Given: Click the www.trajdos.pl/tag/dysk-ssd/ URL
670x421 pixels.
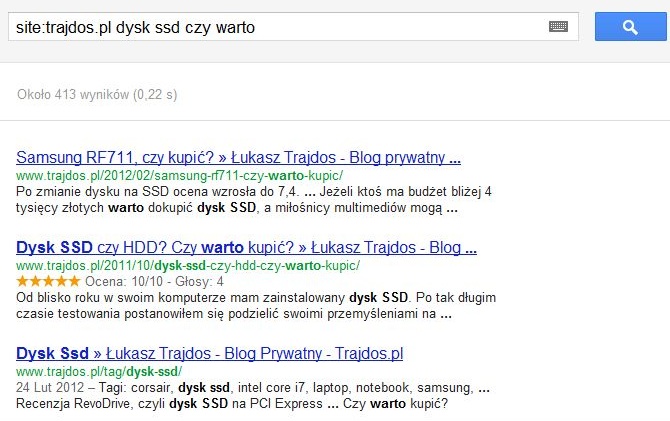Looking at the screenshot, I should click(99, 371).
